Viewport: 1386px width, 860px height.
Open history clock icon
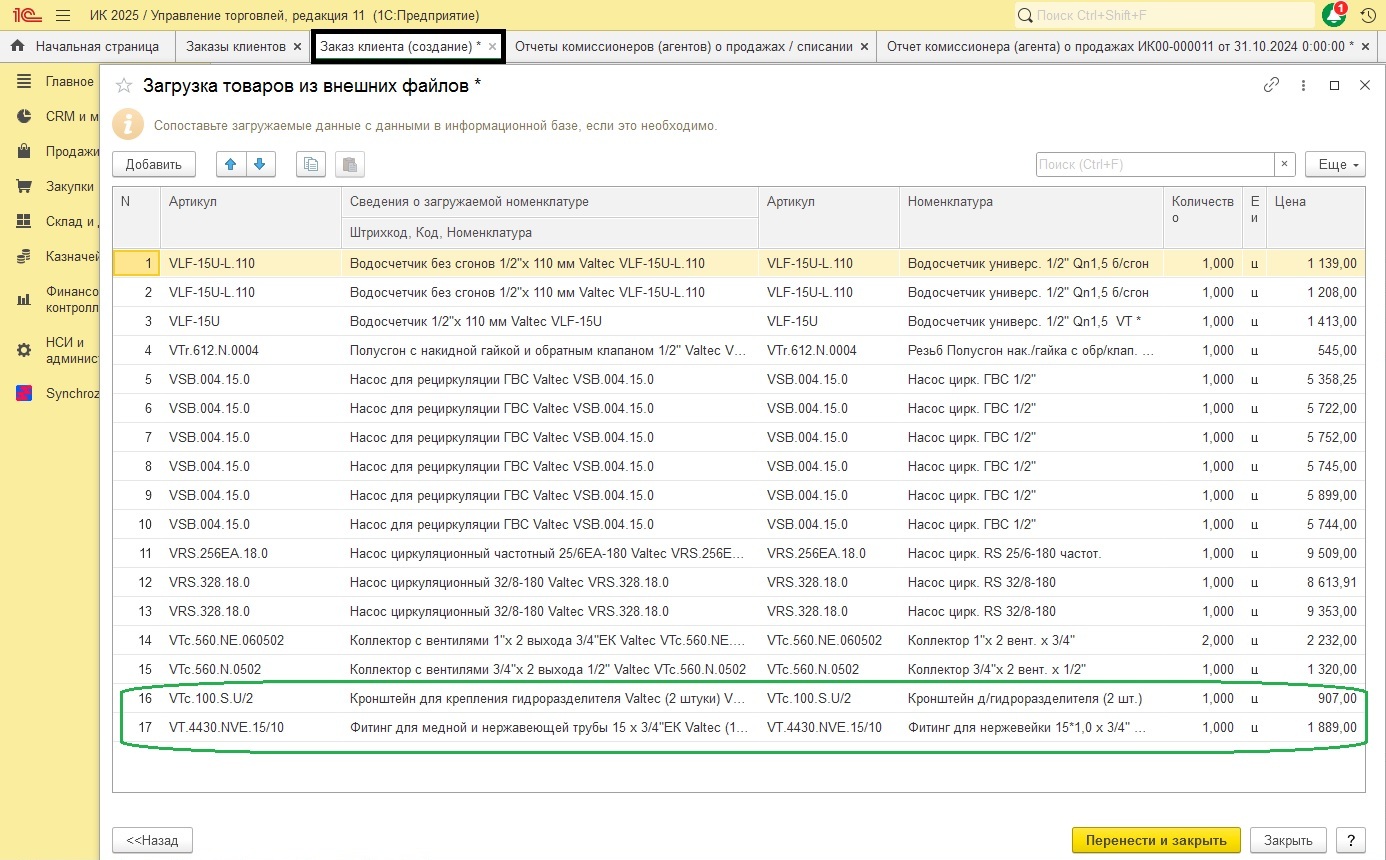coord(1367,16)
